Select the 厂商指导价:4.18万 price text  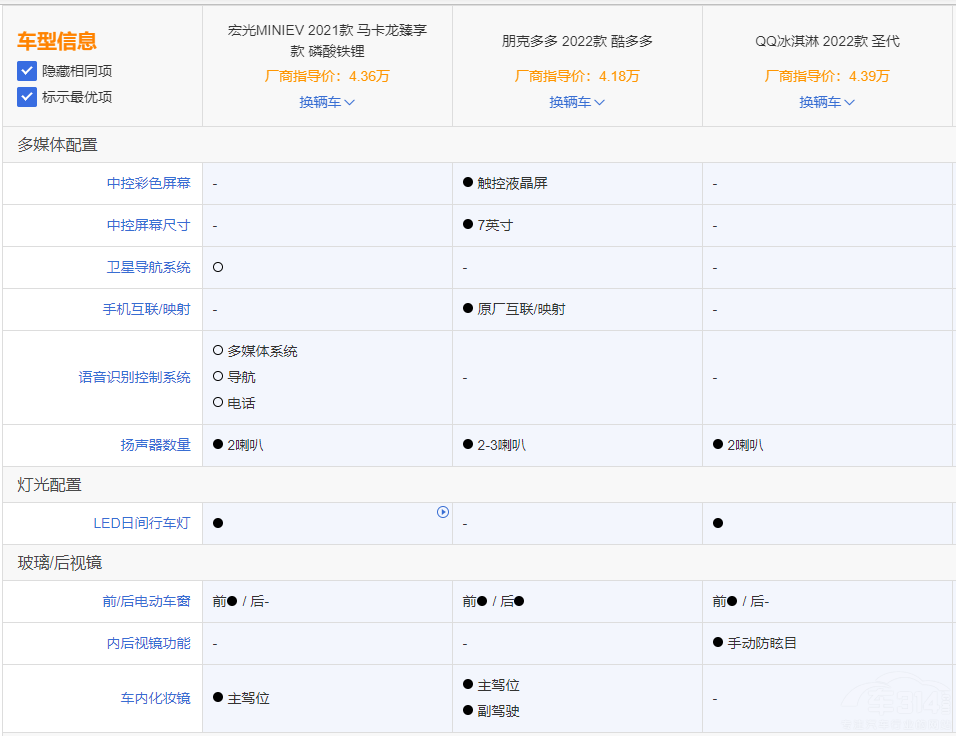(x=577, y=76)
